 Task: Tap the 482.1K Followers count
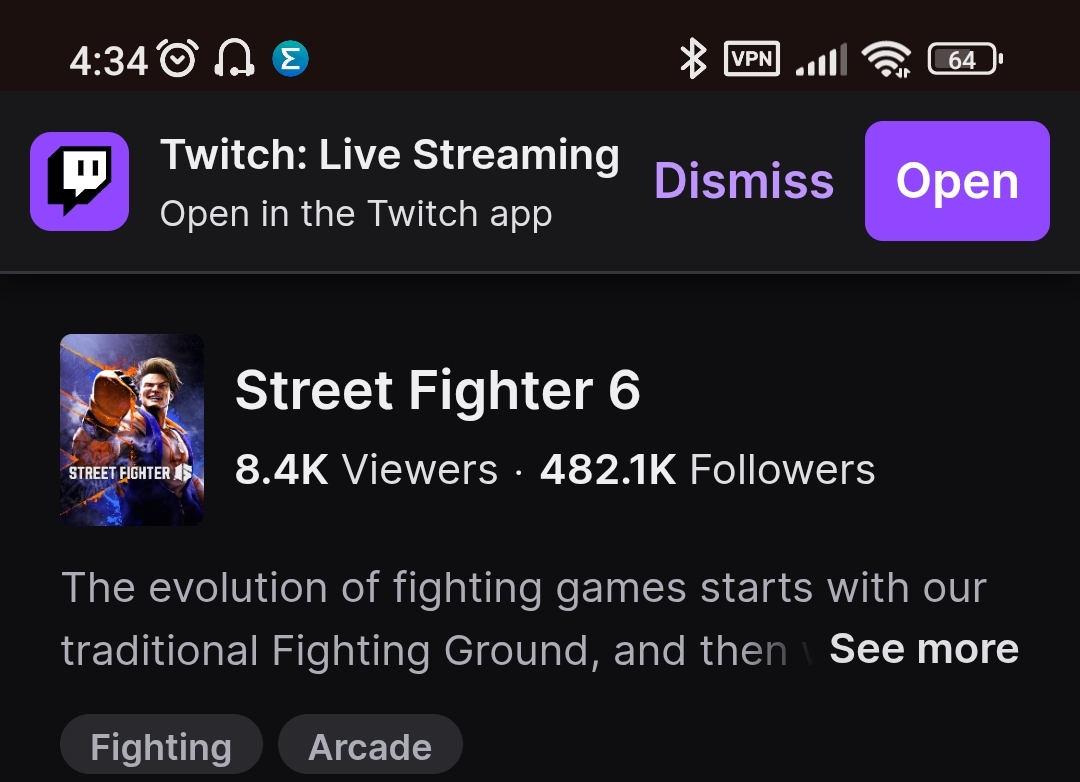coord(707,469)
